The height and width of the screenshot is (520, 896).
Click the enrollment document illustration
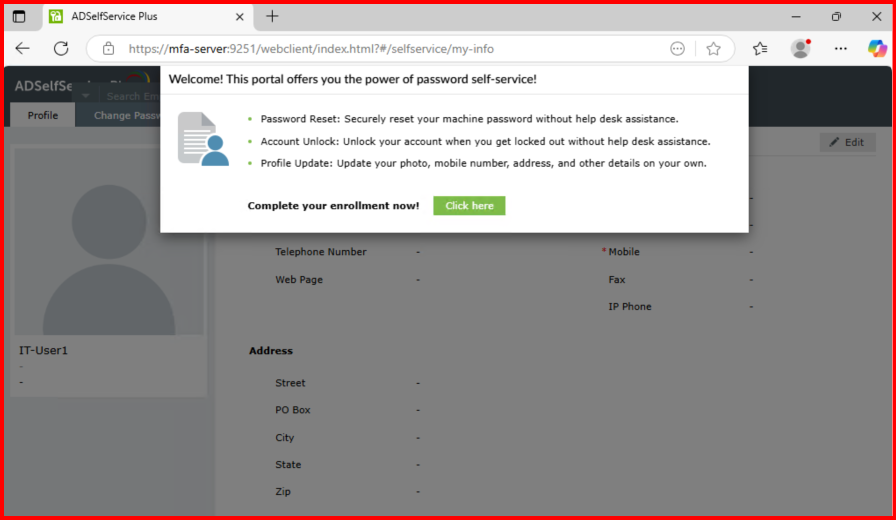tap(203, 139)
